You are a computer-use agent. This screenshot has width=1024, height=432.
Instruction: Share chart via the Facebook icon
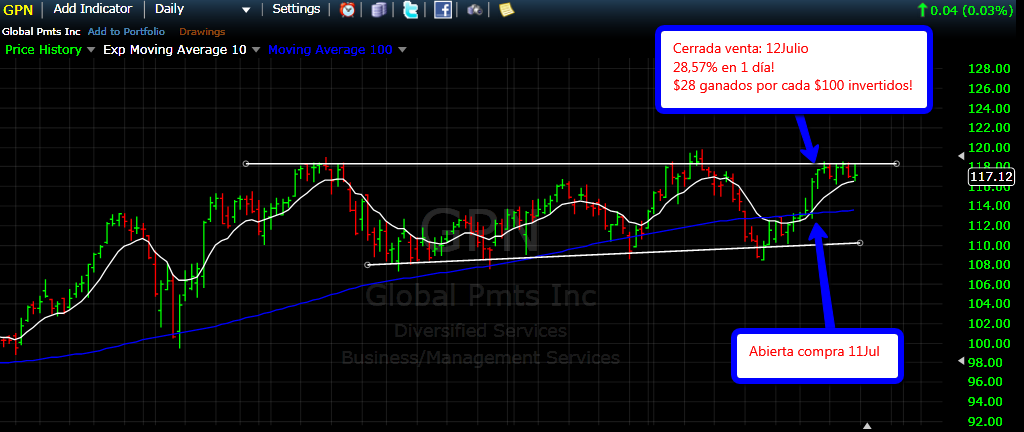tap(442, 10)
